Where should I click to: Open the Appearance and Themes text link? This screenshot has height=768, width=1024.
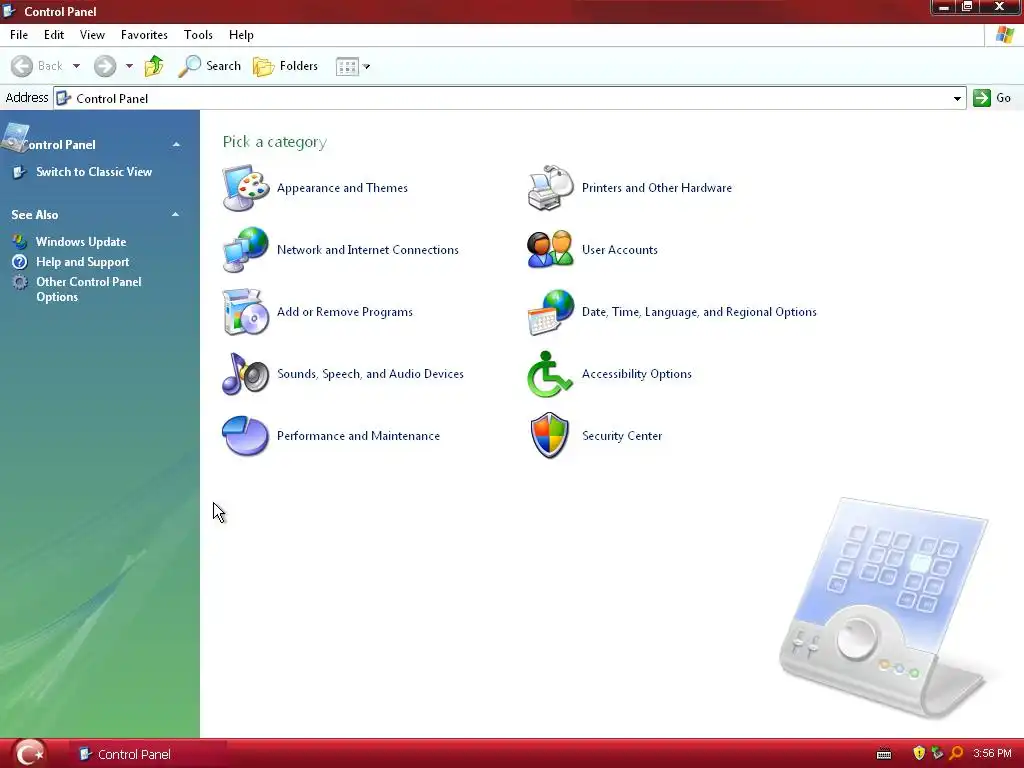tap(342, 188)
